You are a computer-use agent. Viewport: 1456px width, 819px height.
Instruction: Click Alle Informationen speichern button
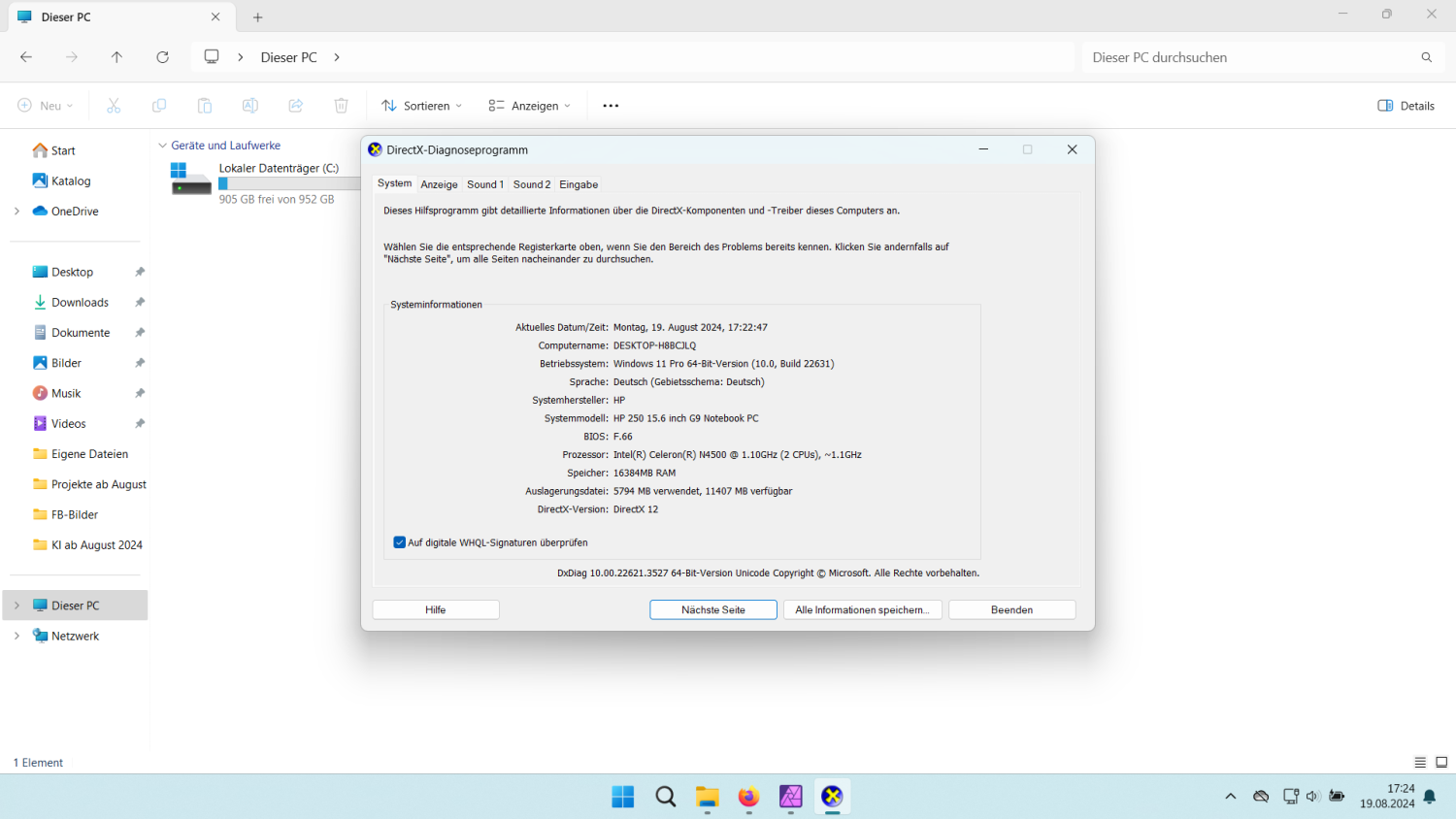coord(863,609)
